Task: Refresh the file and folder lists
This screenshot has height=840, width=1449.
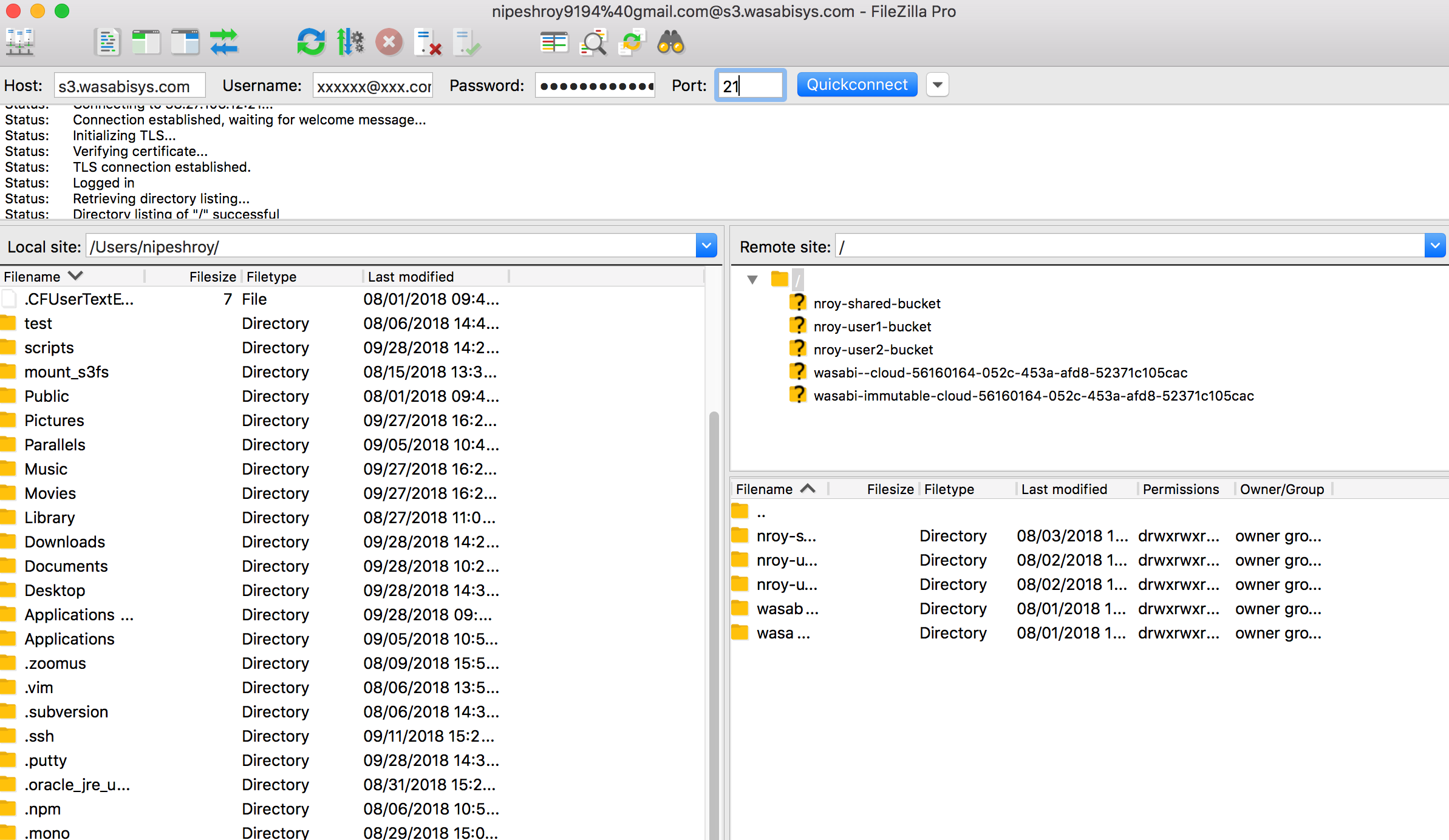Action: pos(311,42)
